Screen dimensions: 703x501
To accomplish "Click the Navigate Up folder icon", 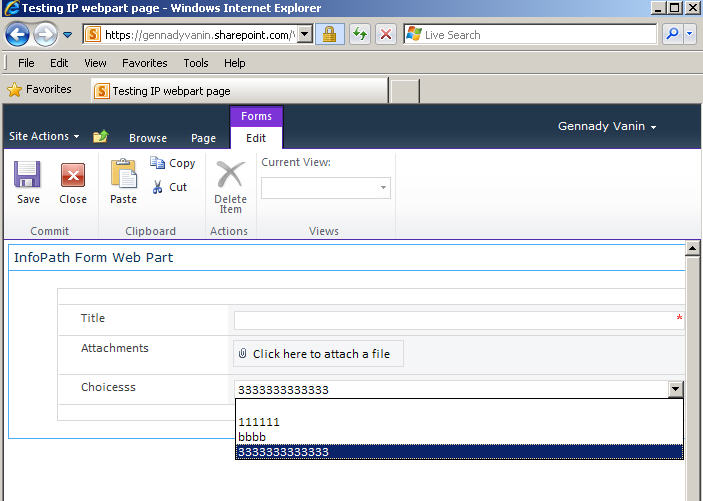I will (x=100, y=136).
